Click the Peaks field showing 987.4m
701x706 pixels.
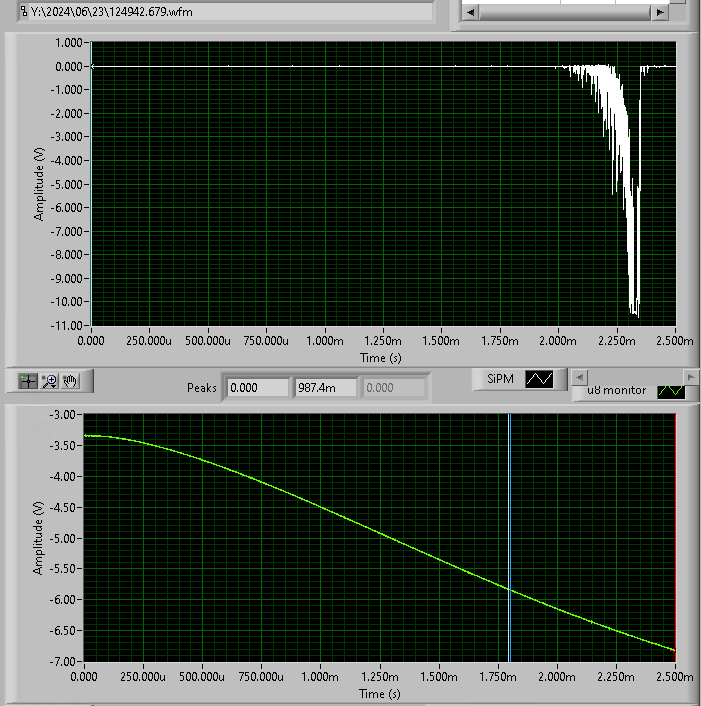coord(326,388)
